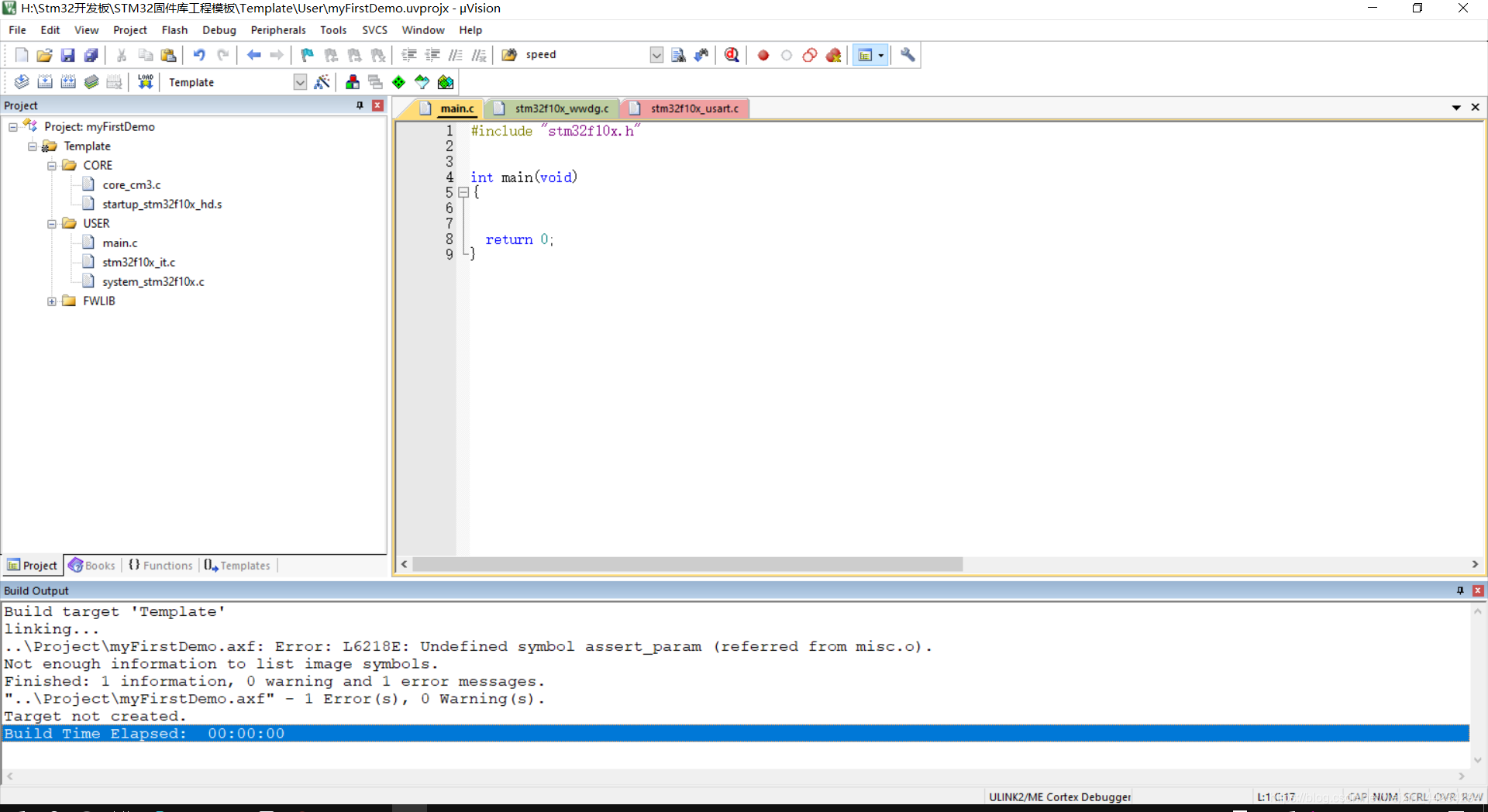The image size is (1488, 812).
Task: Open the Project menu
Action: [x=130, y=30]
